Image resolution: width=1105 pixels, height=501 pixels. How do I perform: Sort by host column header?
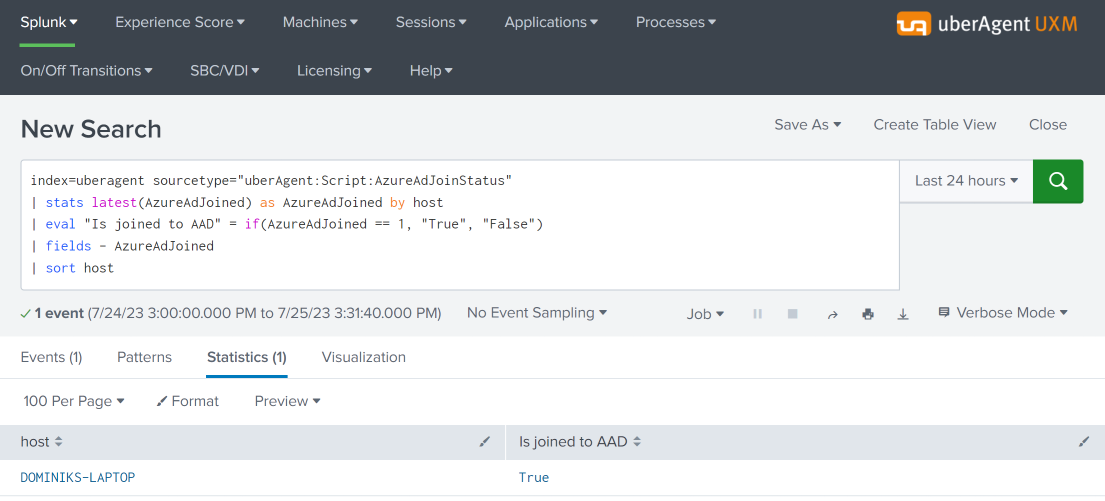(42, 441)
